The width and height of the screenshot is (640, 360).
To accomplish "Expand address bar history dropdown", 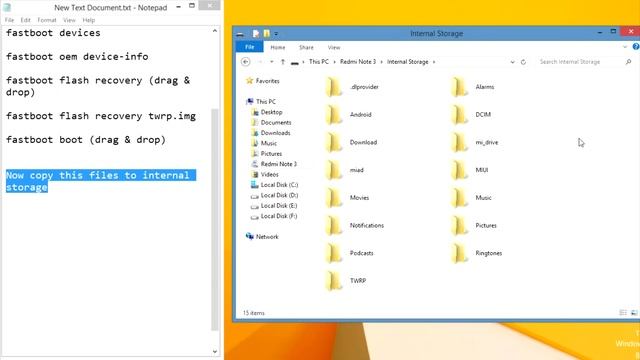I will pos(512,62).
